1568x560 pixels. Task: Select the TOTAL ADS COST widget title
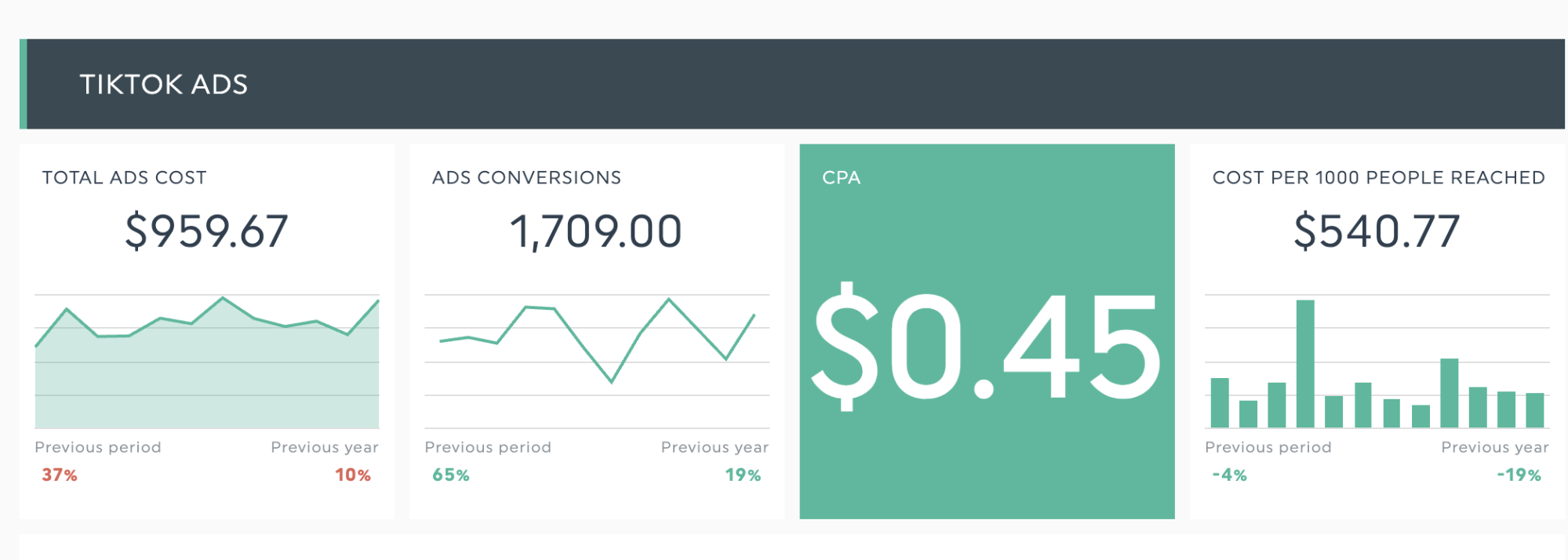(x=124, y=178)
